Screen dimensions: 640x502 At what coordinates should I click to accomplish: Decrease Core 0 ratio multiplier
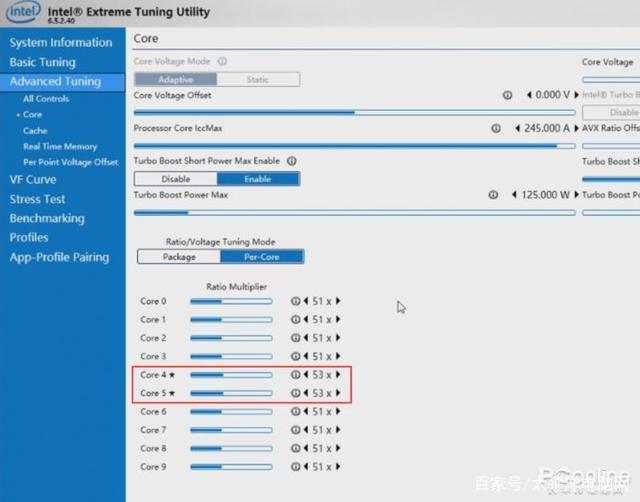[x=306, y=301]
